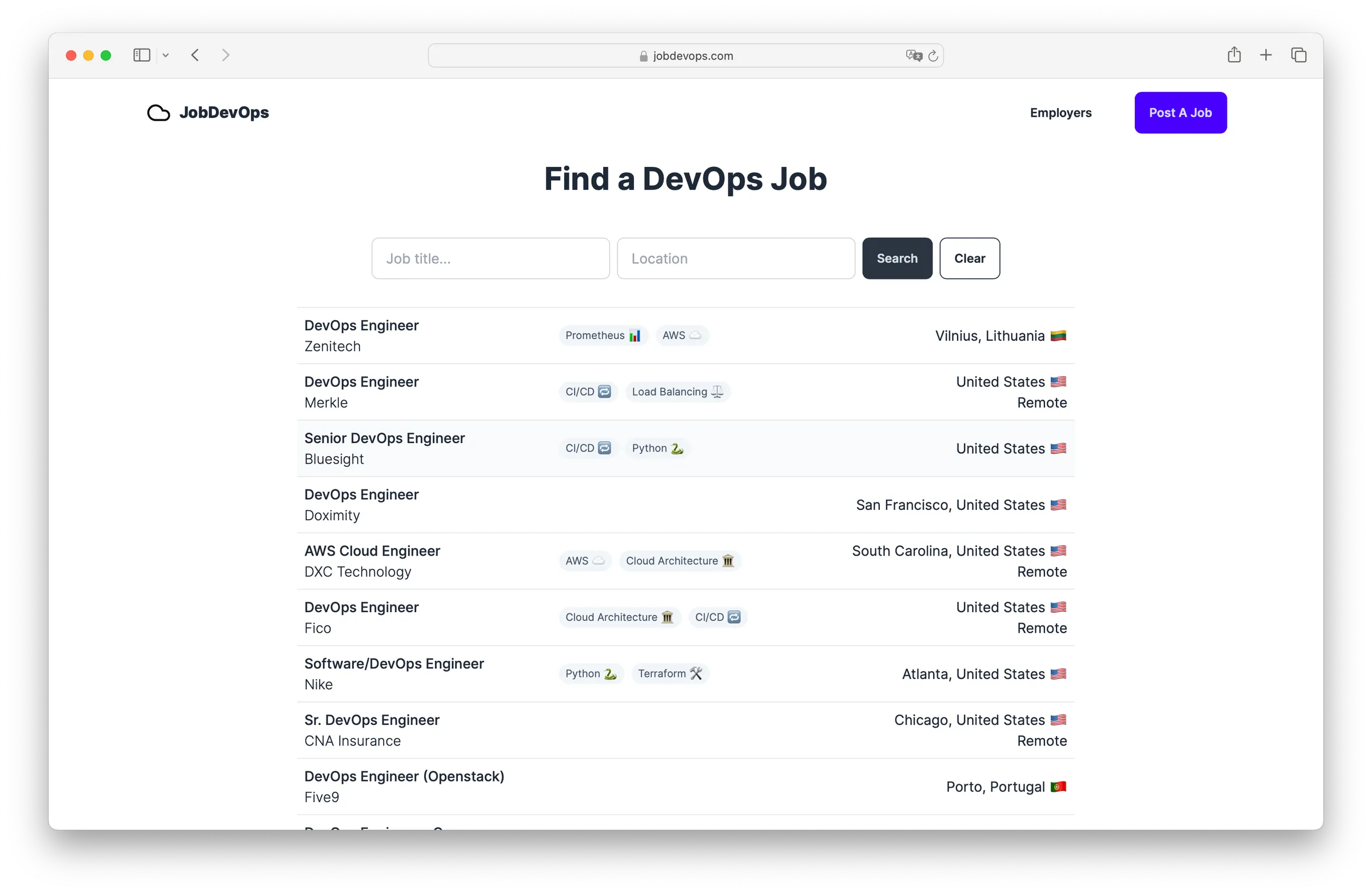This screenshot has width=1372, height=894.
Task: Click the share icon in the browser toolbar
Action: tap(1234, 55)
